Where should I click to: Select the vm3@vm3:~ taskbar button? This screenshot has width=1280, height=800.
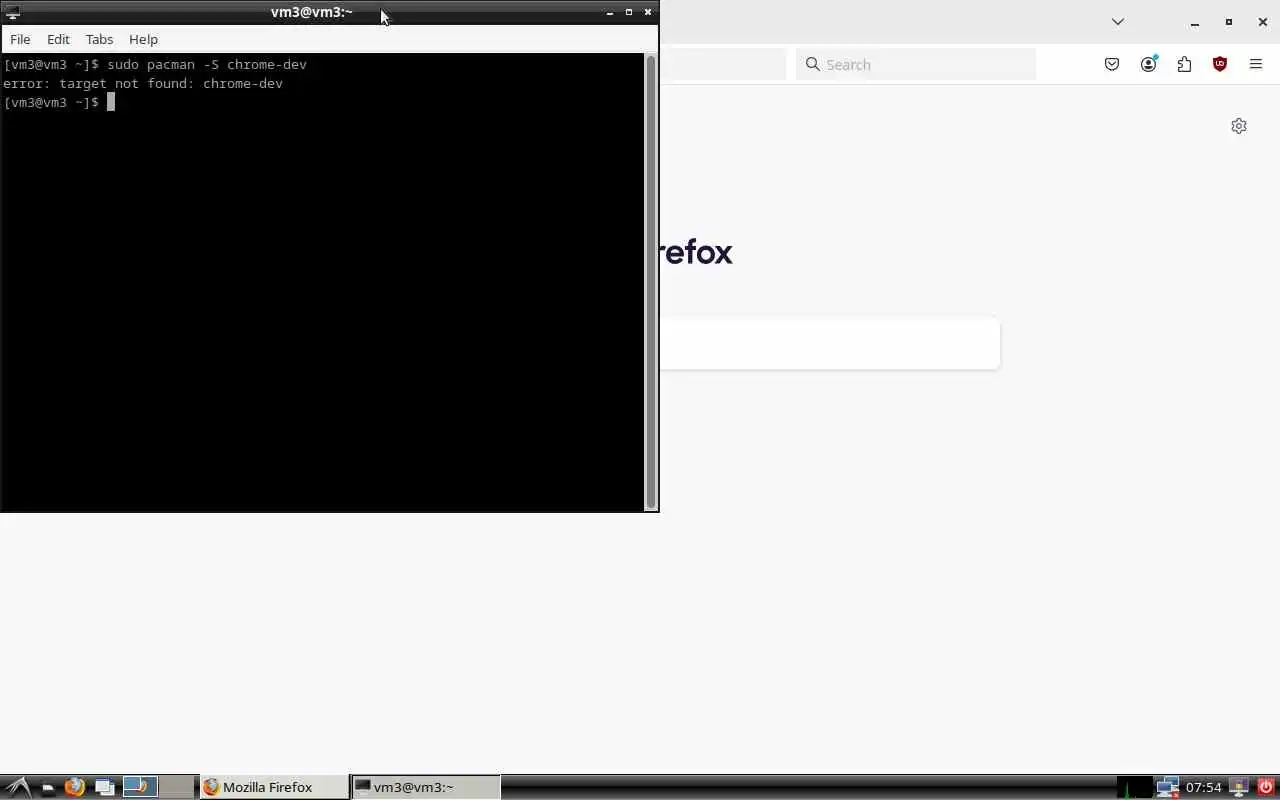pyautogui.click(x=426, y=787)
